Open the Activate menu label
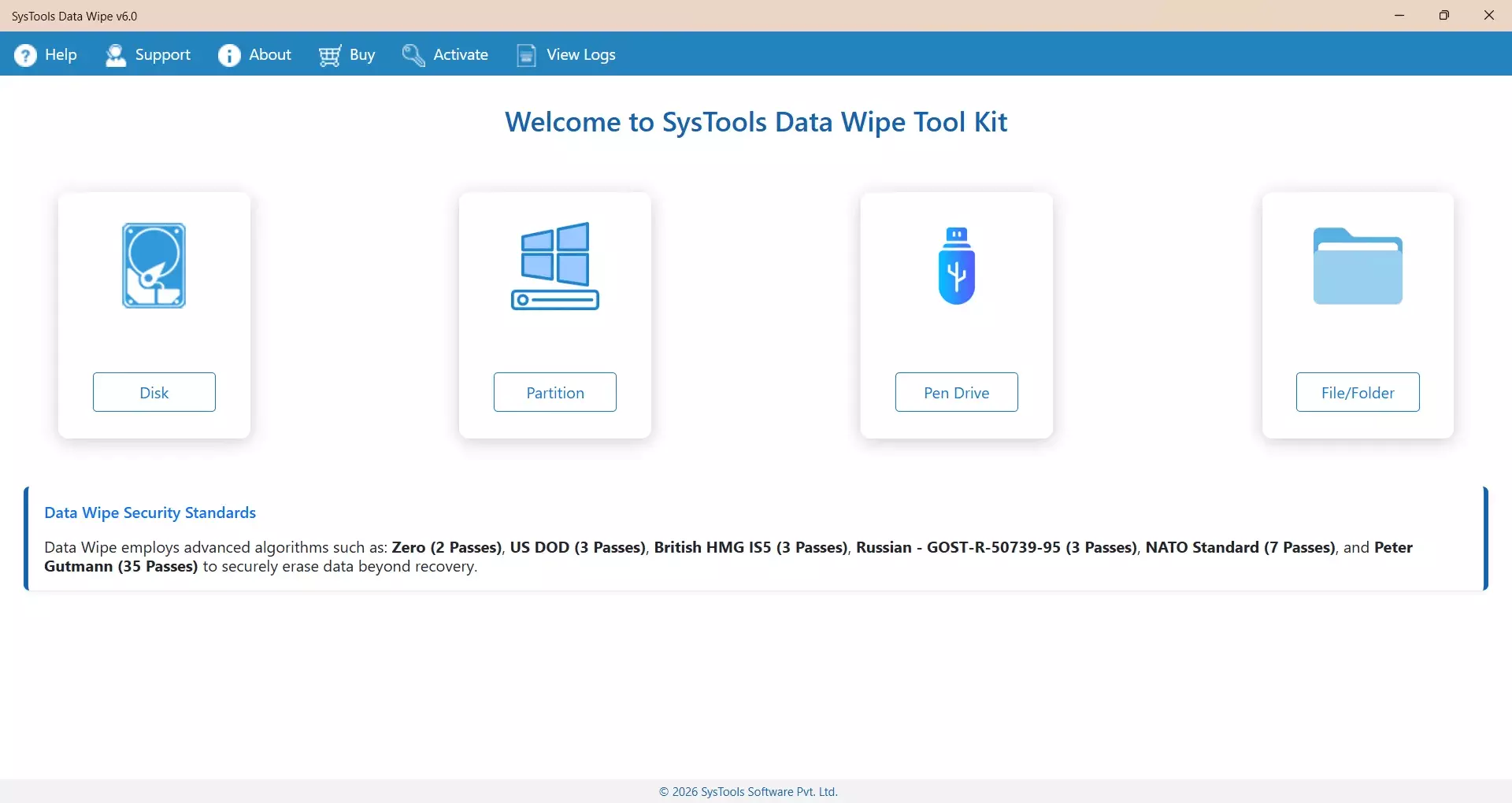Image resolution: width=1512 pixels, height=803 pixels. coord(461,54)
